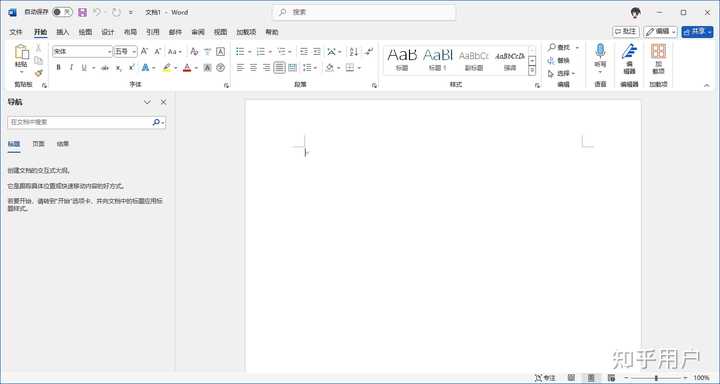This screenshot has width=720, height=384.
Task: Increase font size with grow font icon
Action: (x=144, y=51)
